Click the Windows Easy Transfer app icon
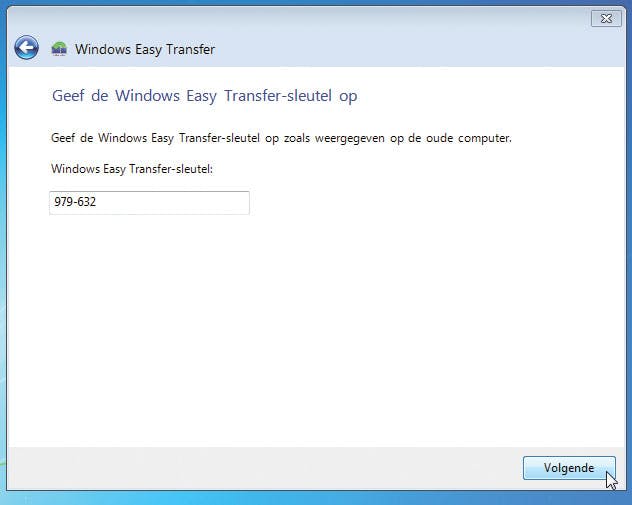The height and width of the screenshot is (505, 632). [x=59, y=49]
